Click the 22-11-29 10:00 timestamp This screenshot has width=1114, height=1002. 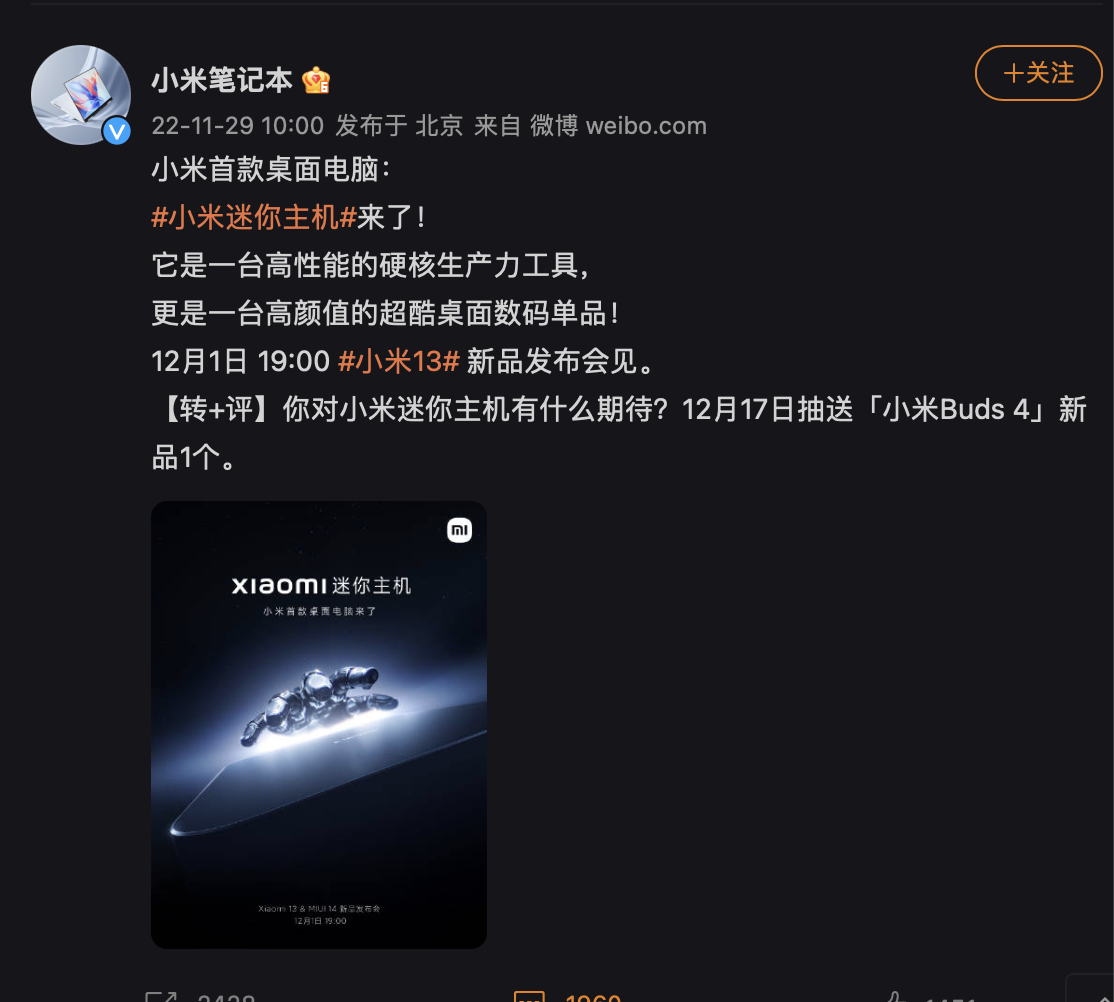[x=237, y=126]
